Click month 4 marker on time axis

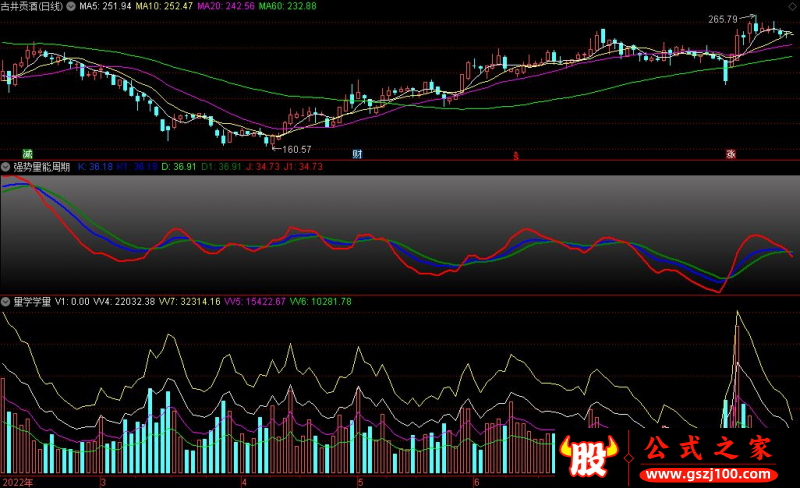click(244, 482)
